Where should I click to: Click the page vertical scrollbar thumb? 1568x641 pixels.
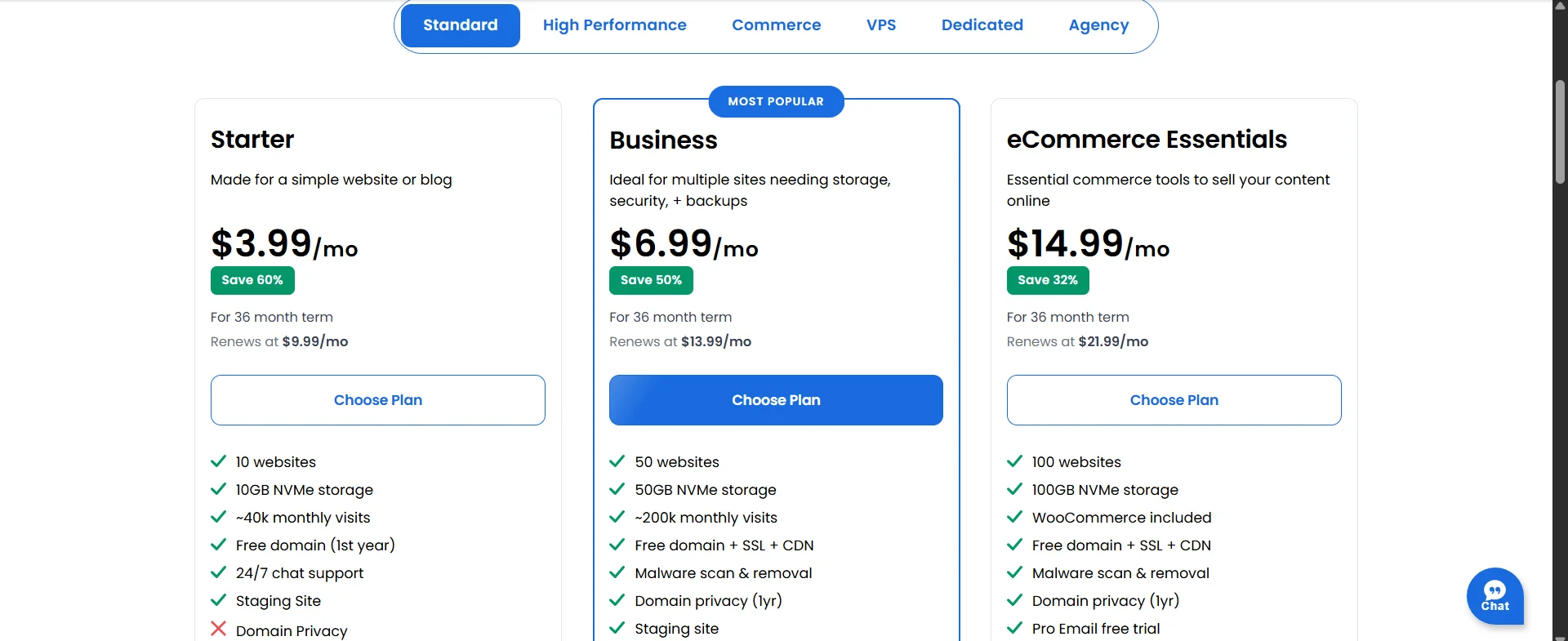pyautogui.click(x=1560, y=131)
